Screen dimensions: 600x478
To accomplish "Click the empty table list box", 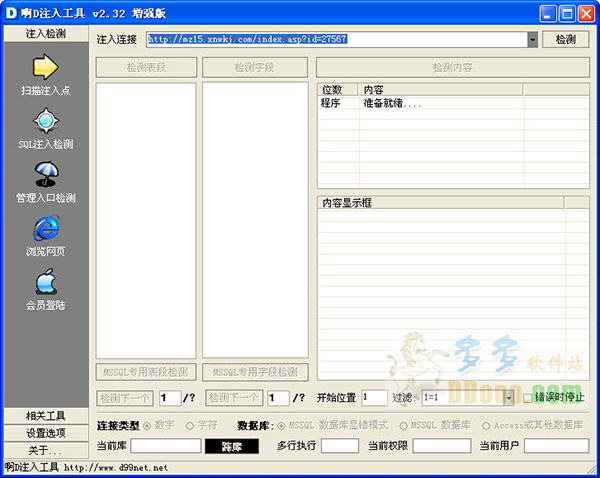I will tap(146, 220).
